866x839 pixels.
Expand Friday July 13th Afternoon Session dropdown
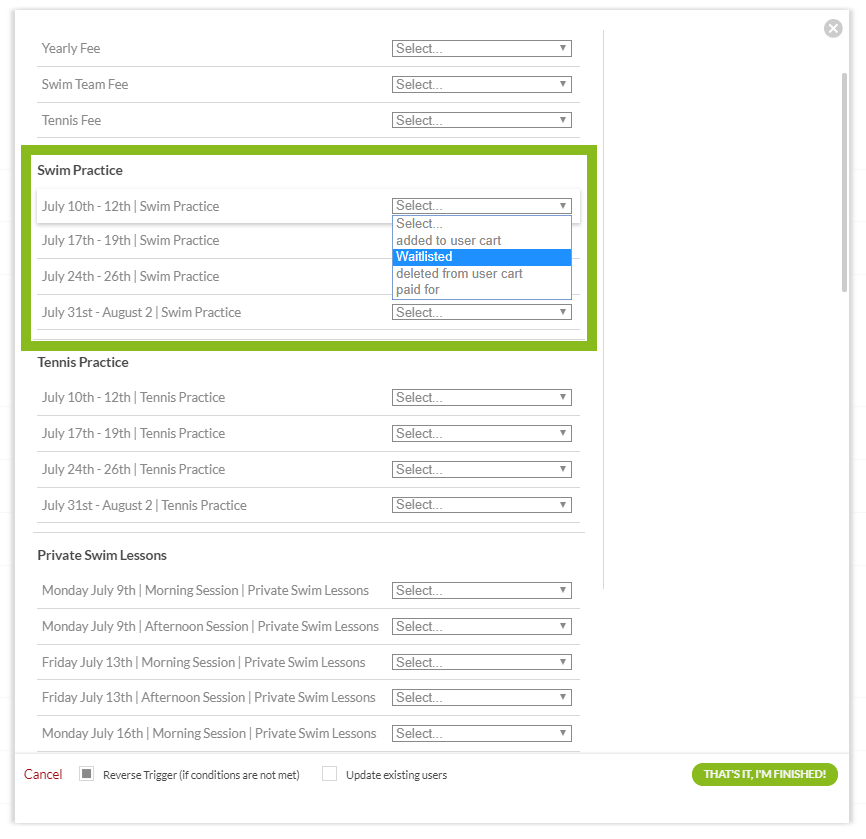tap(481, 697)
